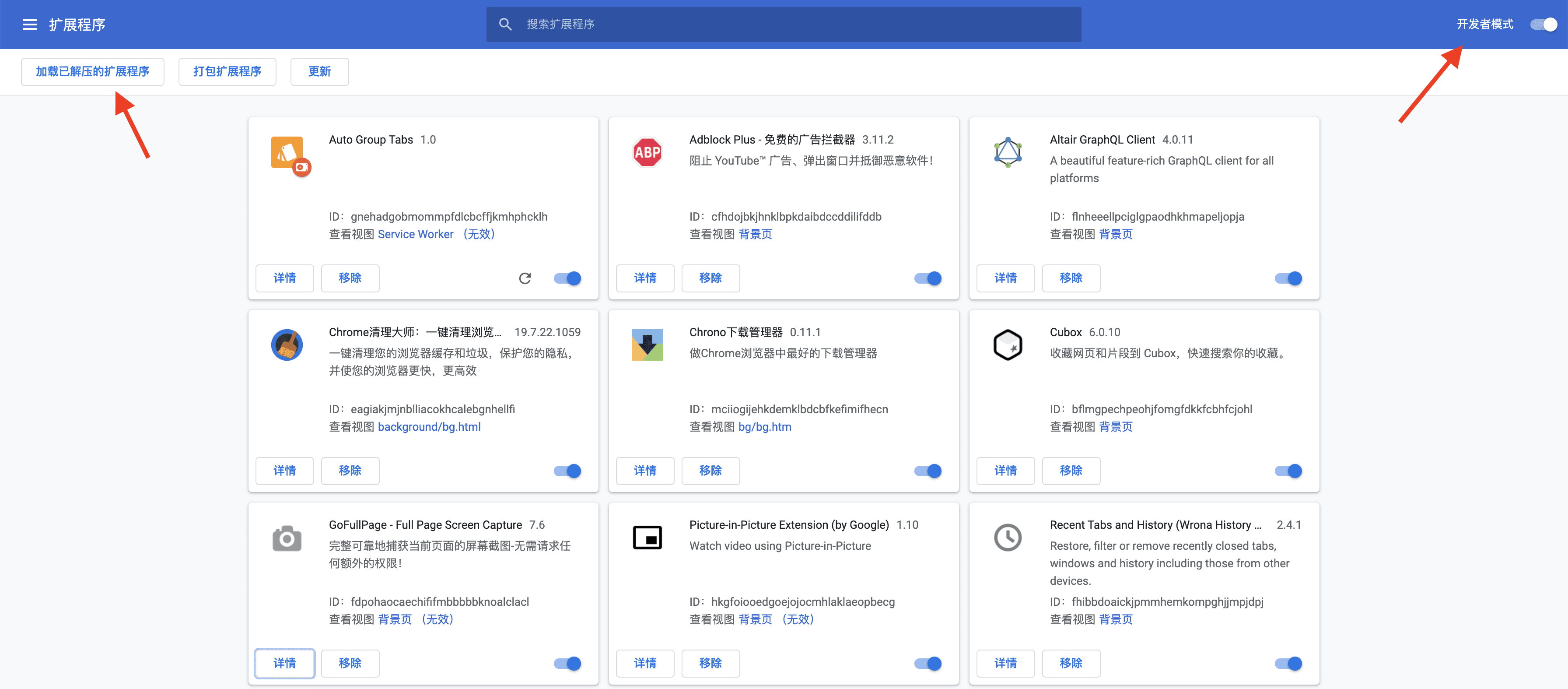This screenshot has width=1568, height=689.
Task: Open 详情 for Chrome清理大师
Action: tap(284, 471)
